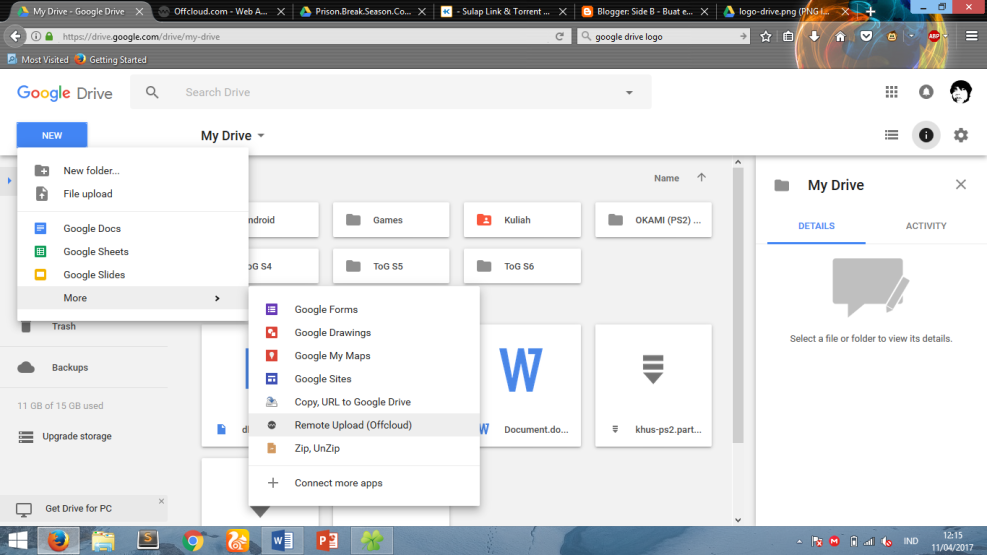Click the Google Drawings icon

(x=271, y=332)
